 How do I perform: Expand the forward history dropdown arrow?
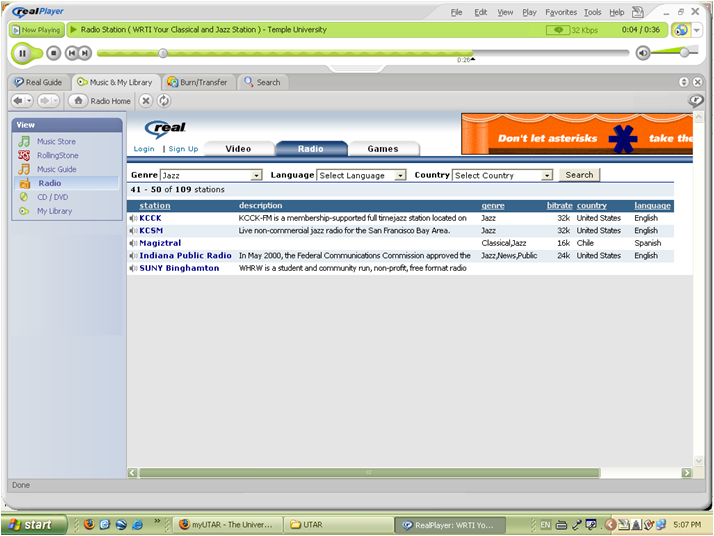[55, 101]
